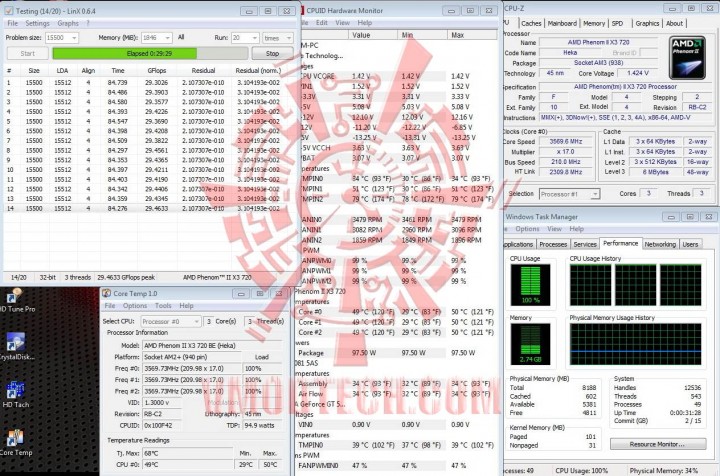Open Settings menu in LinX
The height and width of the screenshot is (476, 720).
pyautogui.click(x=37, y=23)
